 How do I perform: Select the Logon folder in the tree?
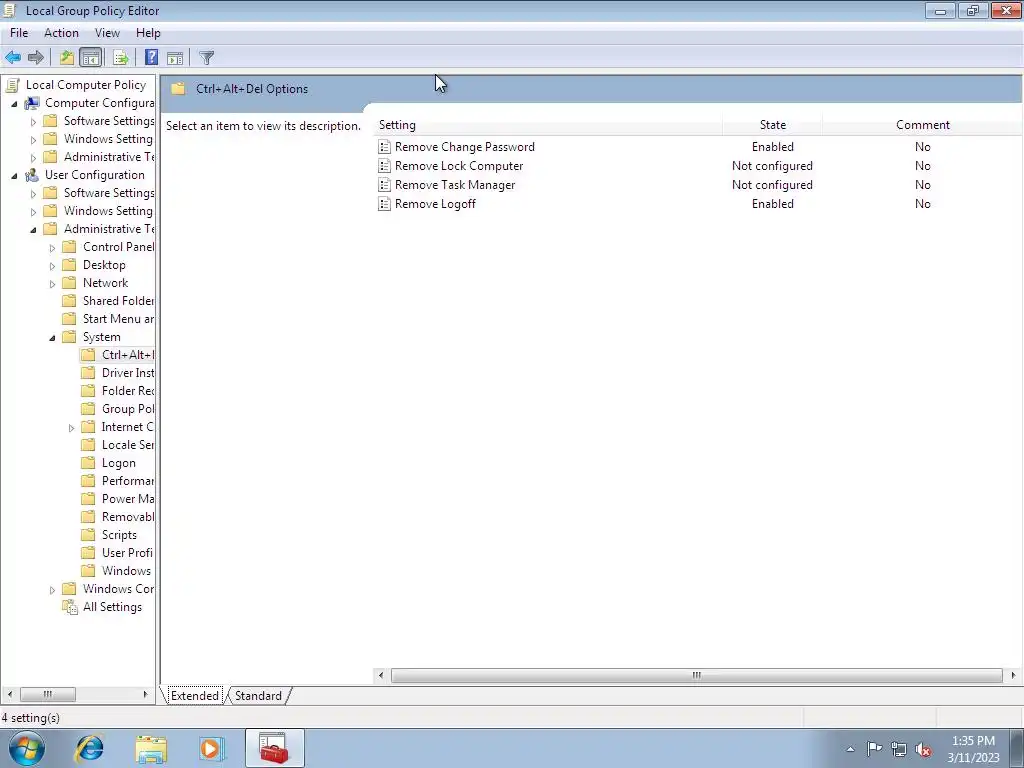coord(119,463)
